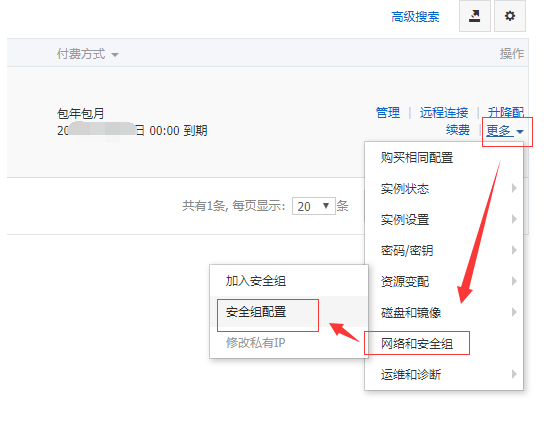This screenshot has width=544, height=443.
Task: Open 实例状态 submenu item
Action: click(444, 188)
